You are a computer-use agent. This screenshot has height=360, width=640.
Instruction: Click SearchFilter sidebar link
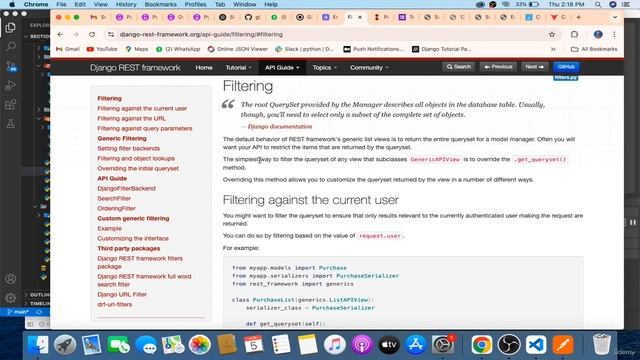coord(114,198)
